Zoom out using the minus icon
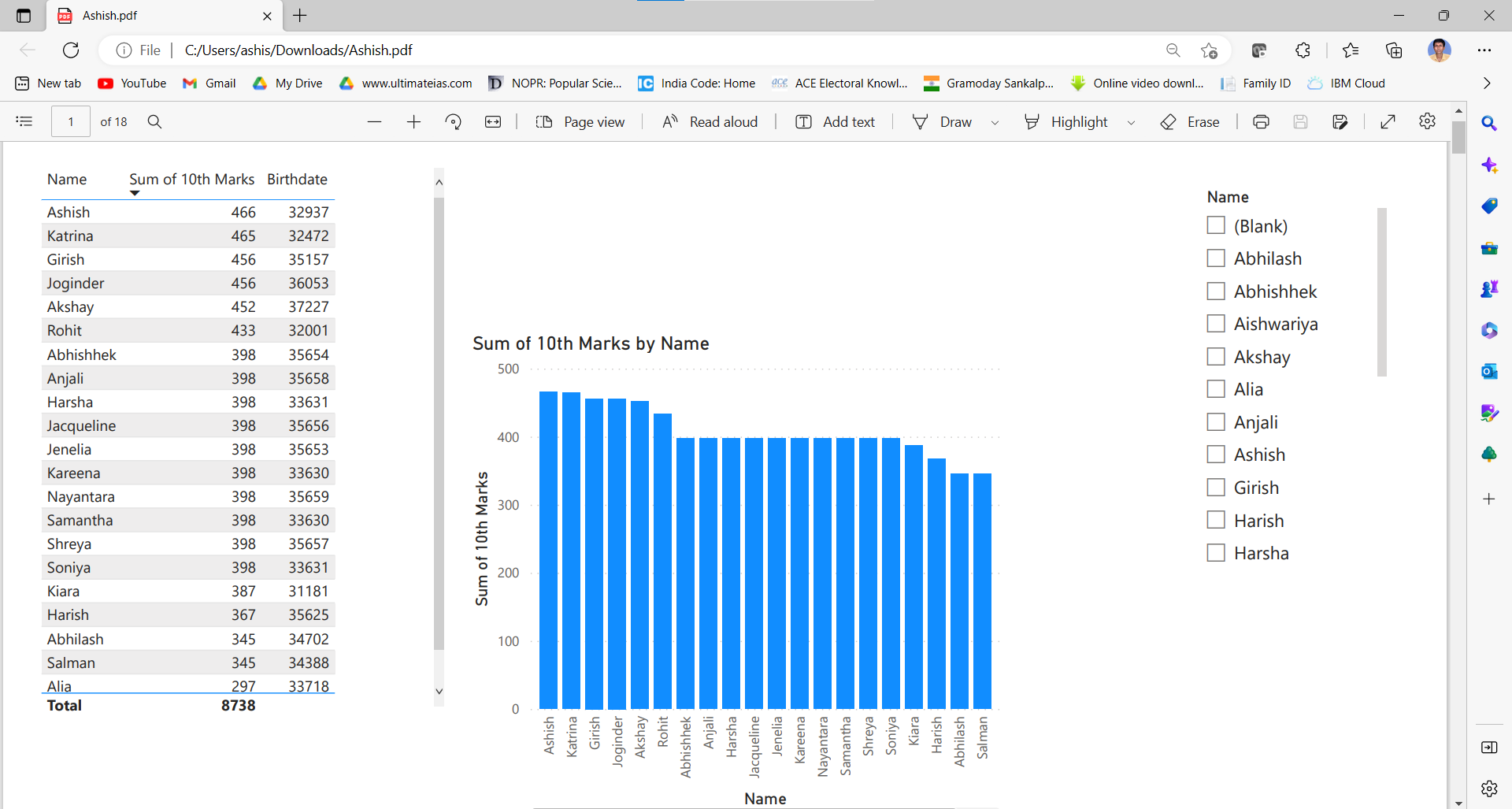Screen dimensions: 1512x809 tap(374, 121)
